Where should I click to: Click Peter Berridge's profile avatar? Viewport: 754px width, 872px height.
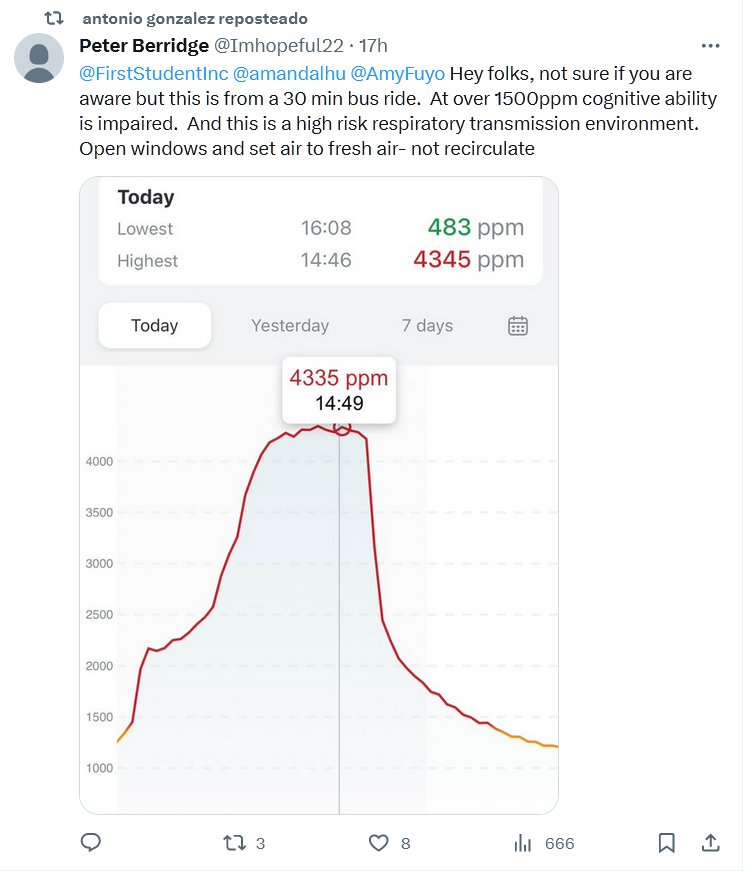tap(40, 58)
